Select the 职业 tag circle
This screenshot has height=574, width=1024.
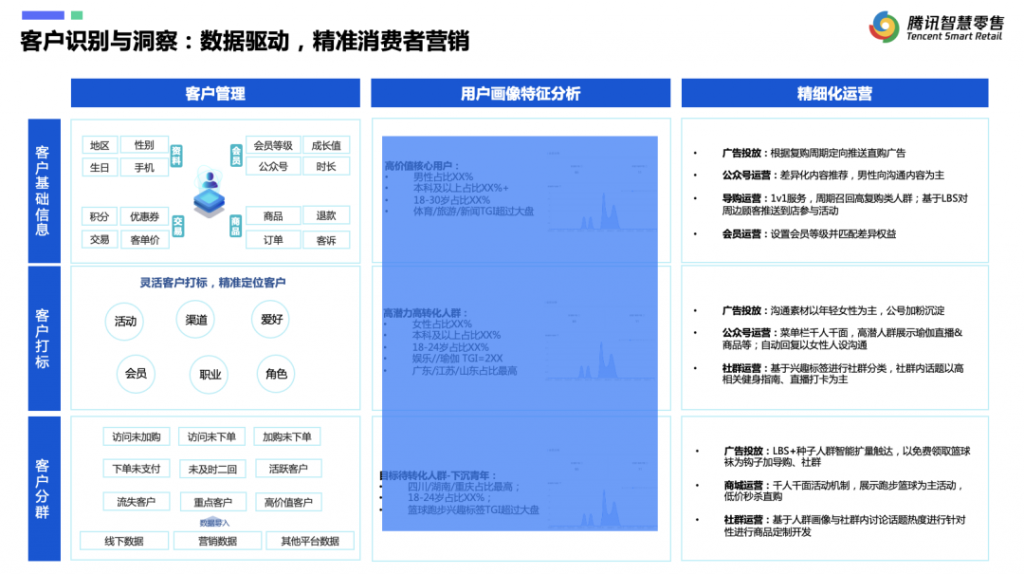pos(210,374)
